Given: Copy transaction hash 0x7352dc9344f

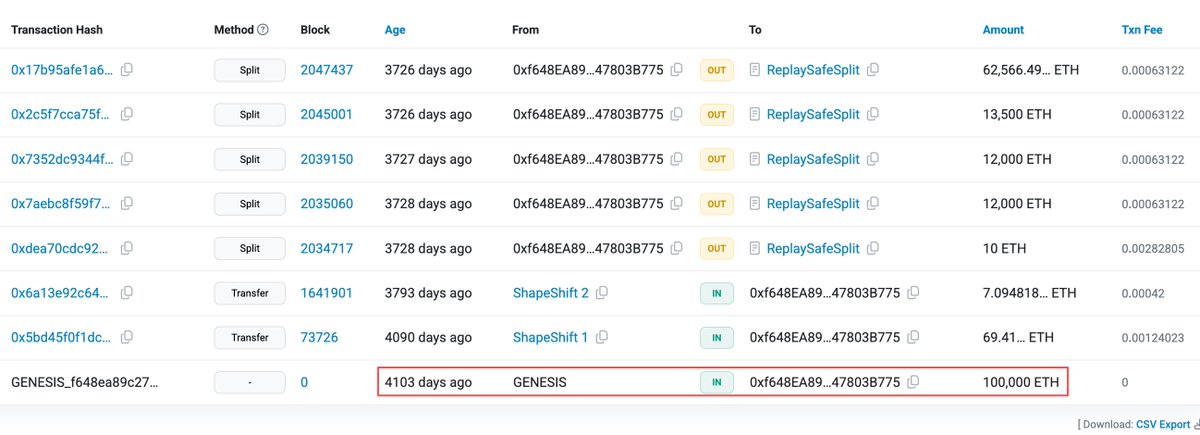Looking at the screenshot, I should [x=127, y=159].
